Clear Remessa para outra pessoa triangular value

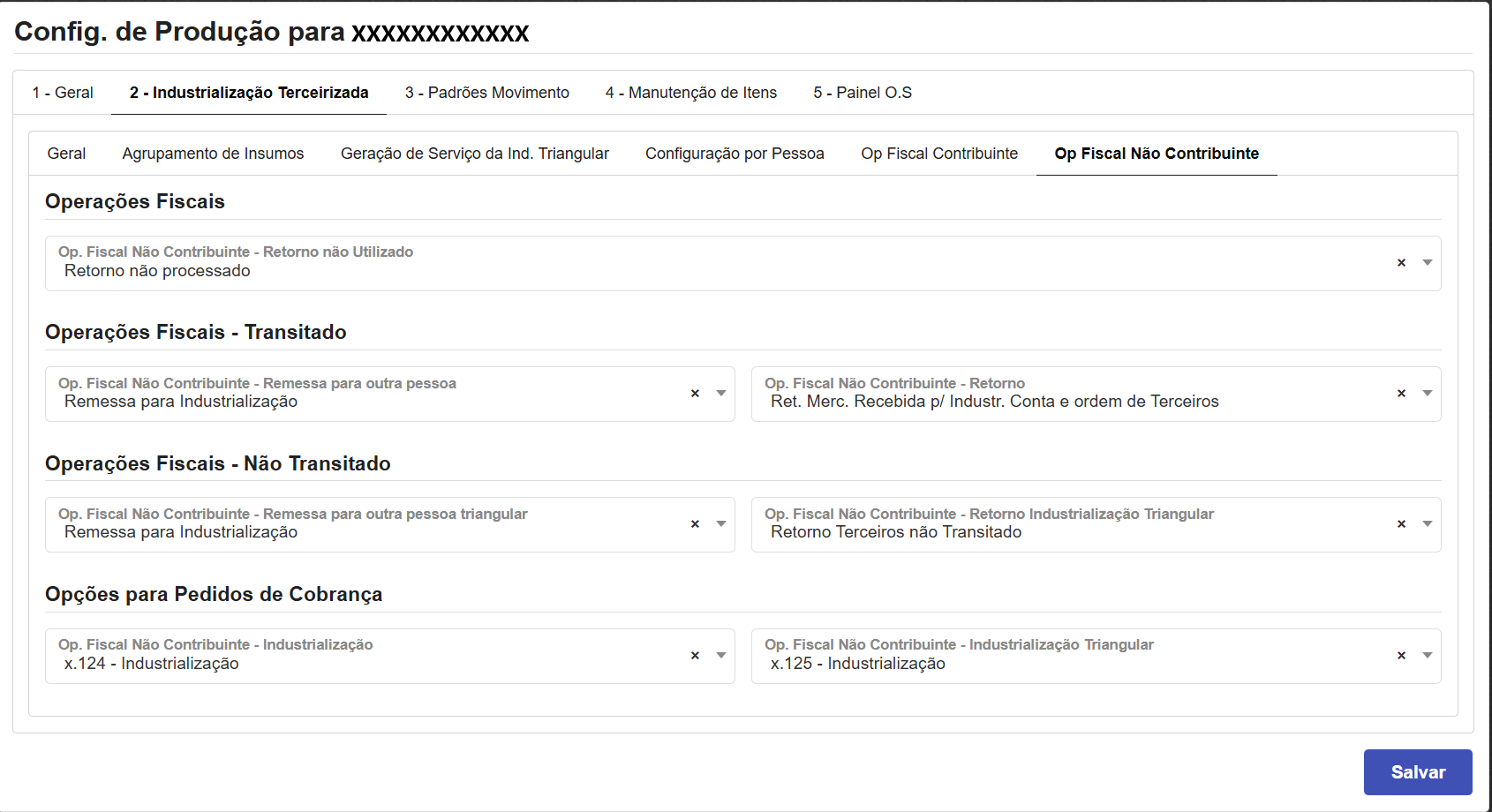[695, 524]
